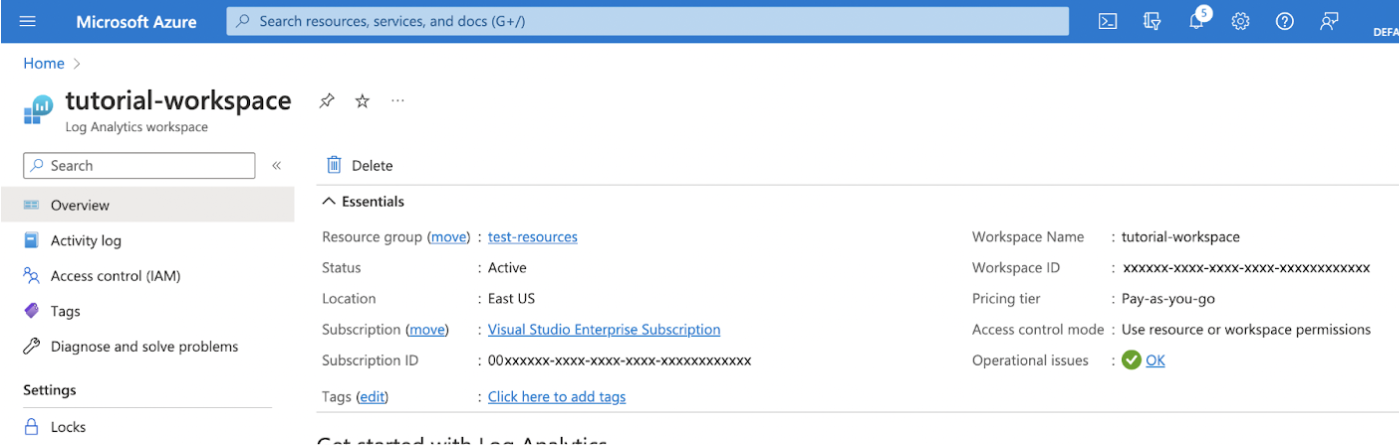Mark workspace as favorite with star

[362, 101]
